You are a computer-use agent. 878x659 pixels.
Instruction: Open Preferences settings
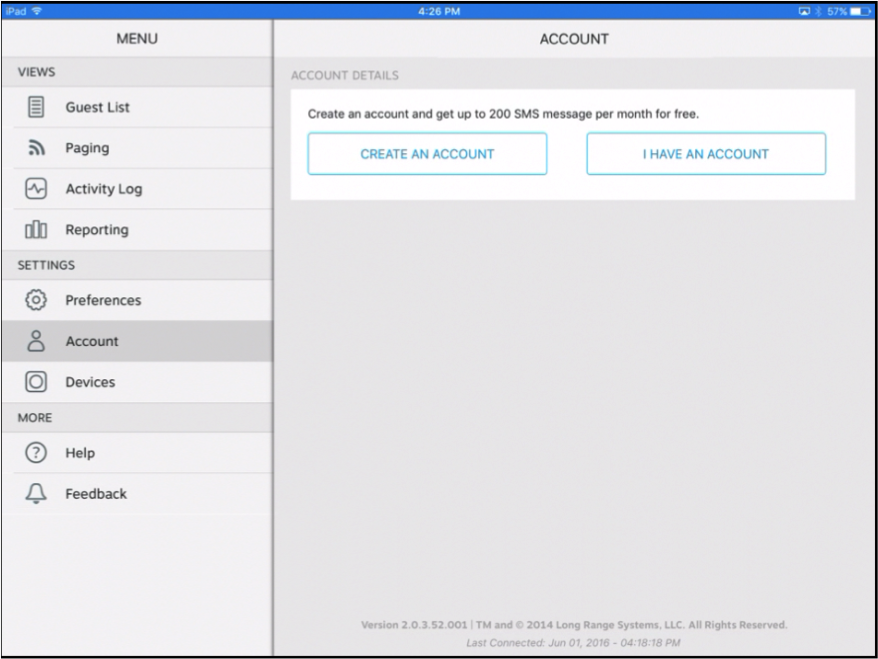point(138,300)
